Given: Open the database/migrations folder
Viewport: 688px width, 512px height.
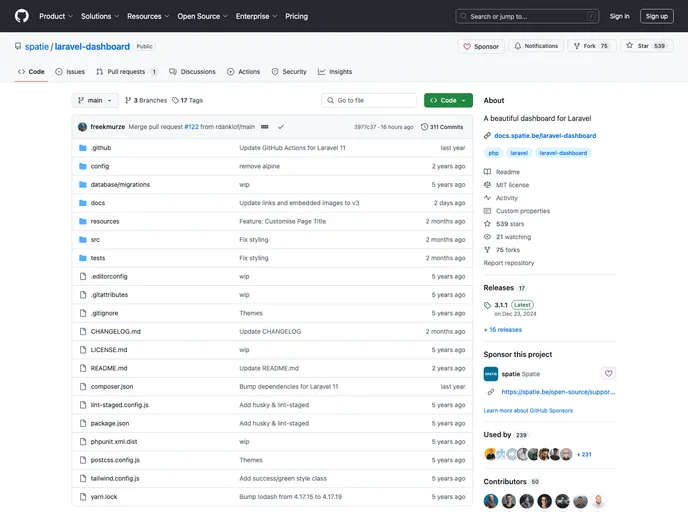Looking at the screenshot, I should point(120,185).
